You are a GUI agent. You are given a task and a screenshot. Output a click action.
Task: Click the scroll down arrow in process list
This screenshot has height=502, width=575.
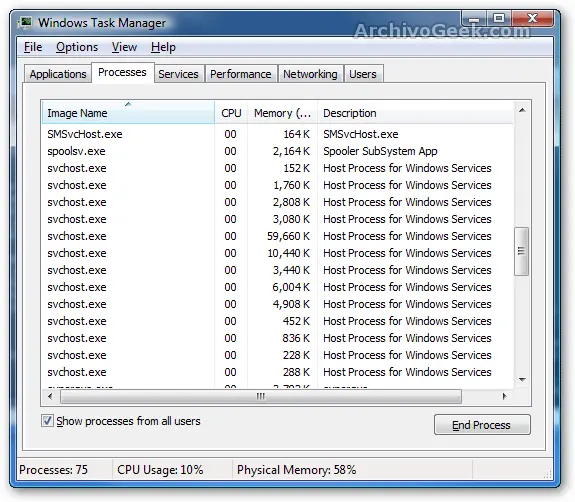pyautogui.click(x=522, y=380)
